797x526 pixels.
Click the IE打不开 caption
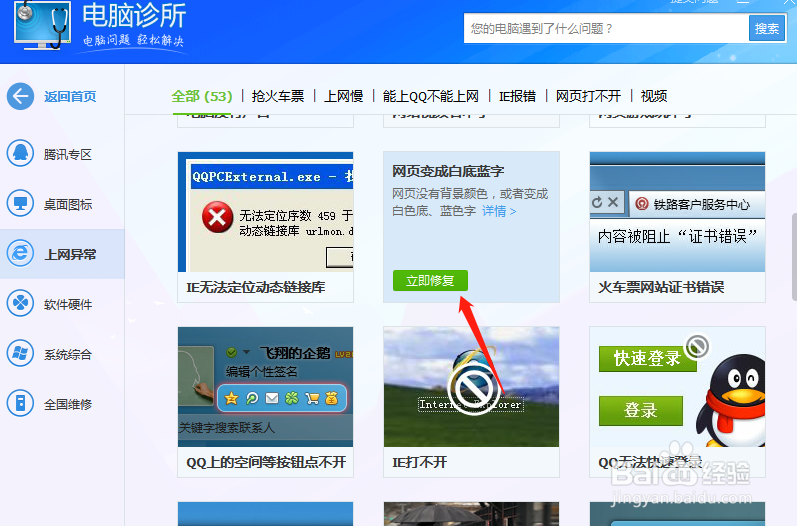tap(419, 462)
